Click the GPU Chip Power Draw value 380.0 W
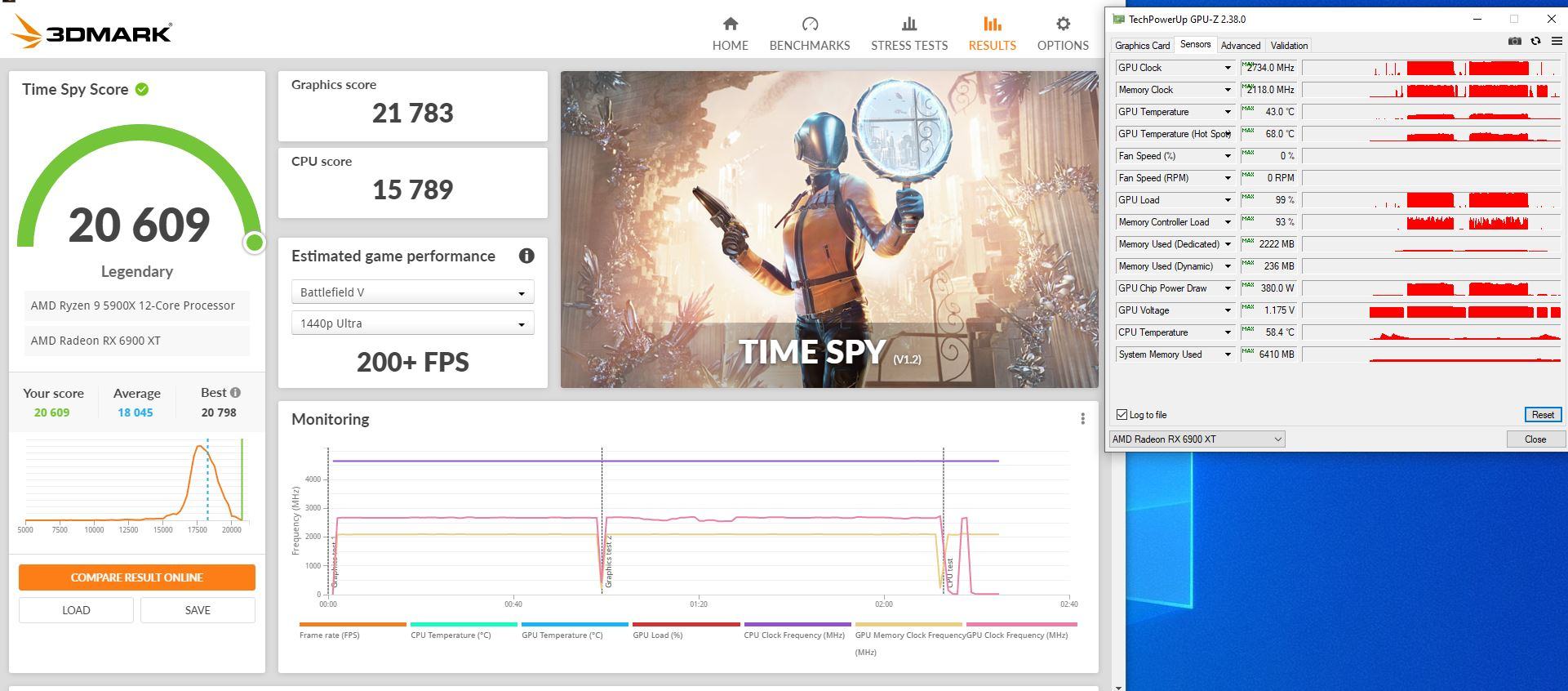This screenshot has width=1568, height=691. [x=1270, y=288]
